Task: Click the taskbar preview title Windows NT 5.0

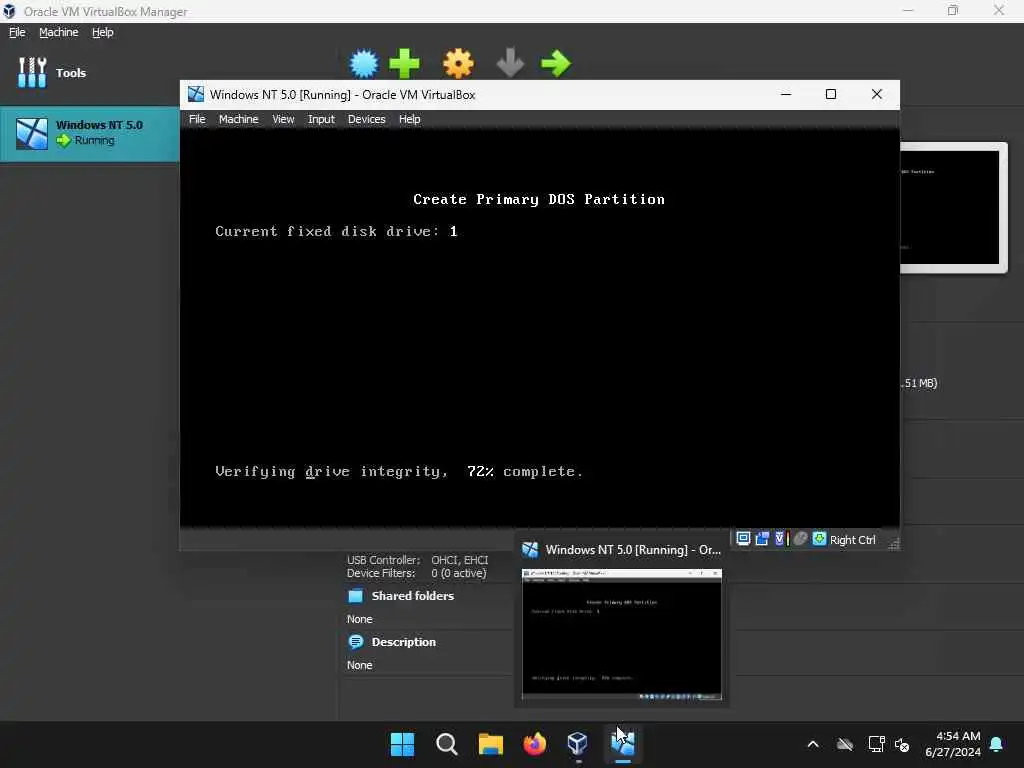Action: coord(633,550)
